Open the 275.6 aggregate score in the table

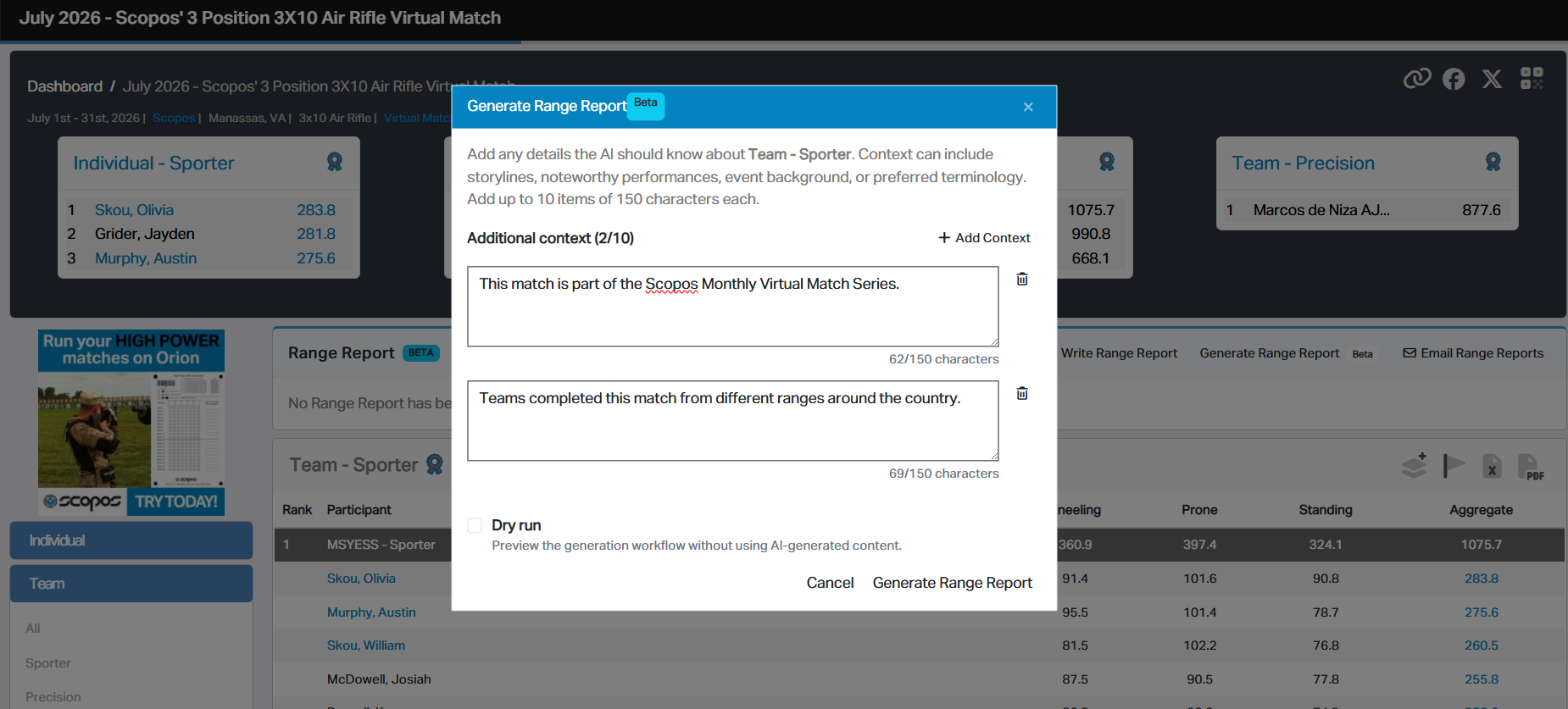click(1482, 612)
